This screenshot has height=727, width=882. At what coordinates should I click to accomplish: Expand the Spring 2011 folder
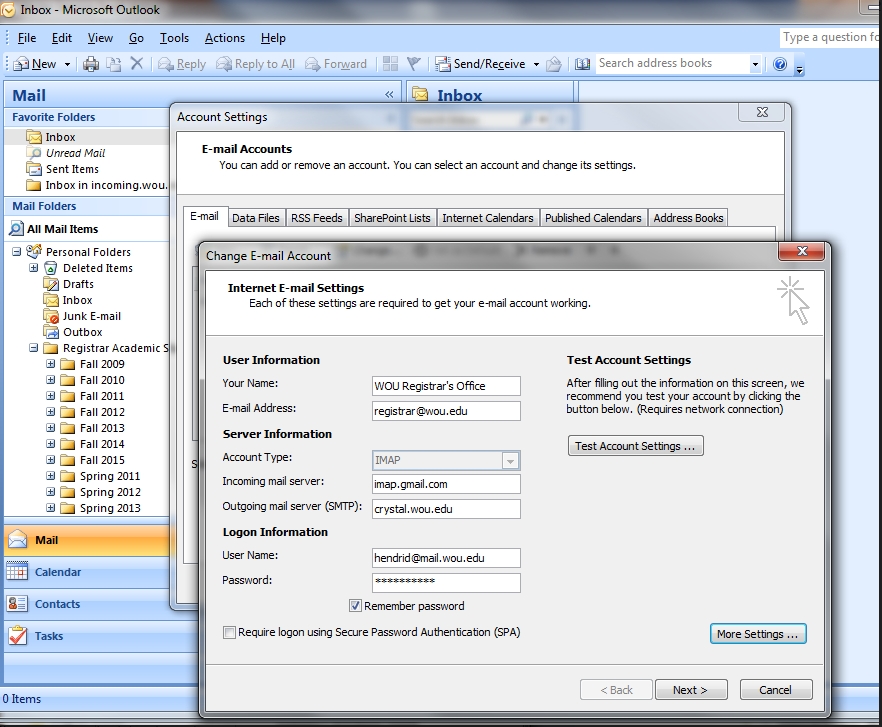51,475
